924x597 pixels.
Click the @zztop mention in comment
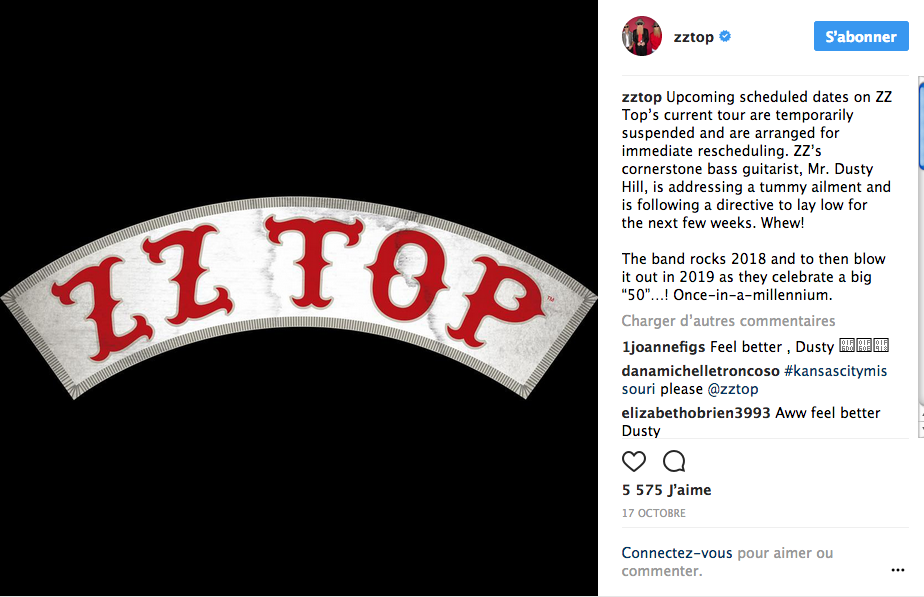(x=732, y=389)
